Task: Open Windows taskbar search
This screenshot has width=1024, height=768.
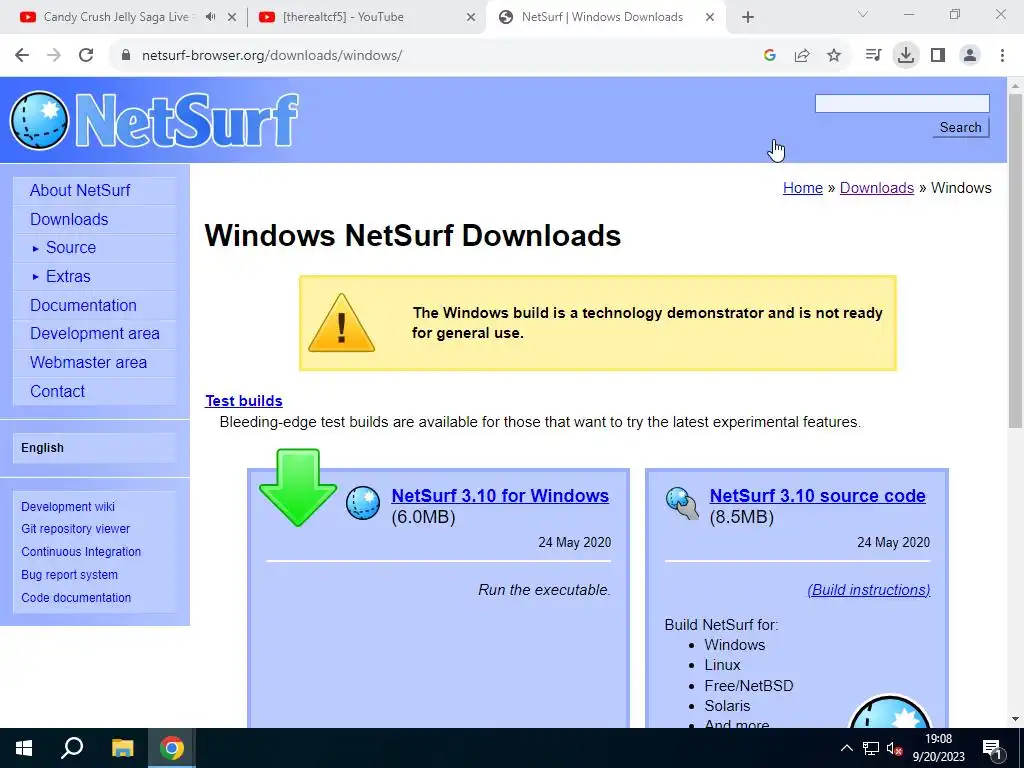Action: point(72,748)
